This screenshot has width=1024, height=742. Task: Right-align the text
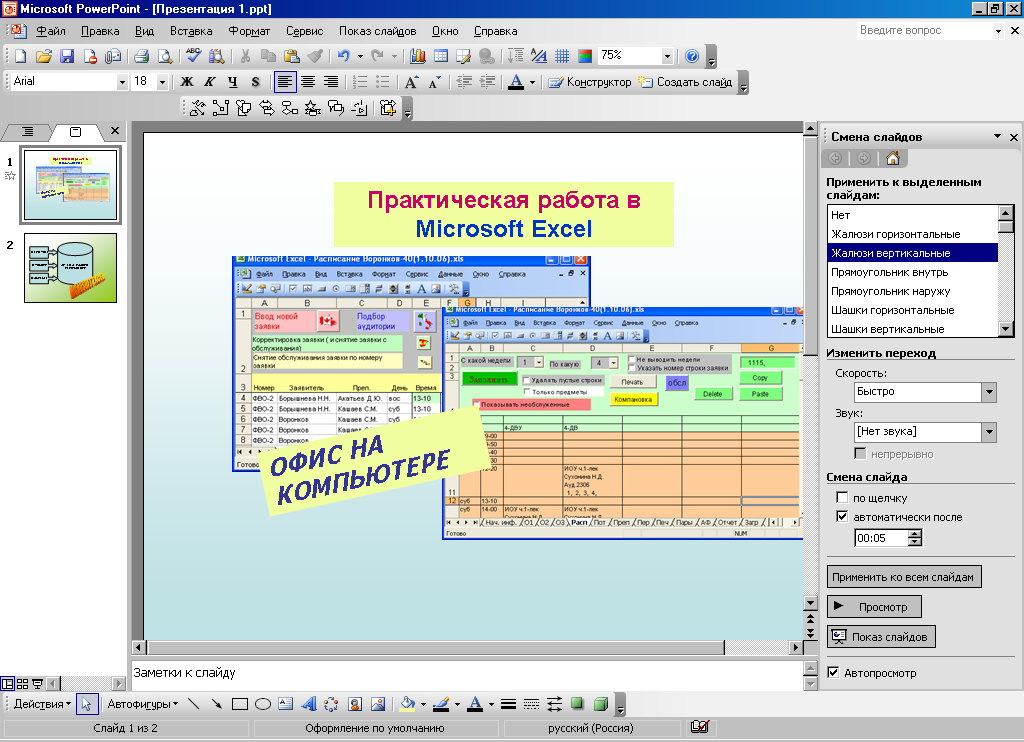coord(331,82)
